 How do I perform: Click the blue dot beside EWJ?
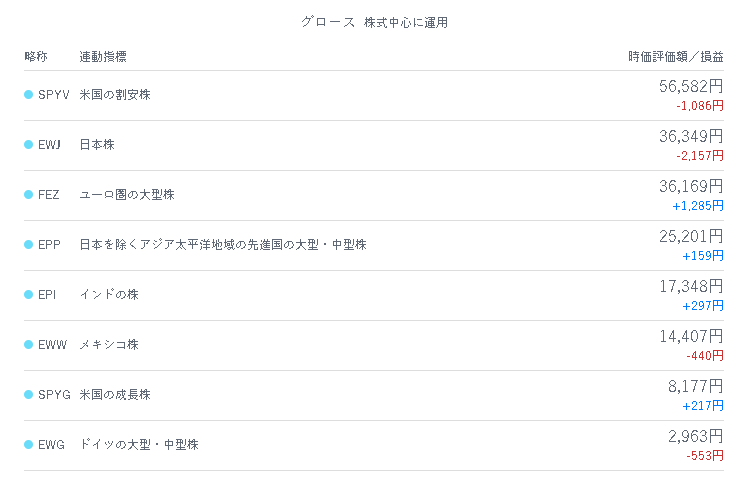pyautogui.click(x=28, y=145)
